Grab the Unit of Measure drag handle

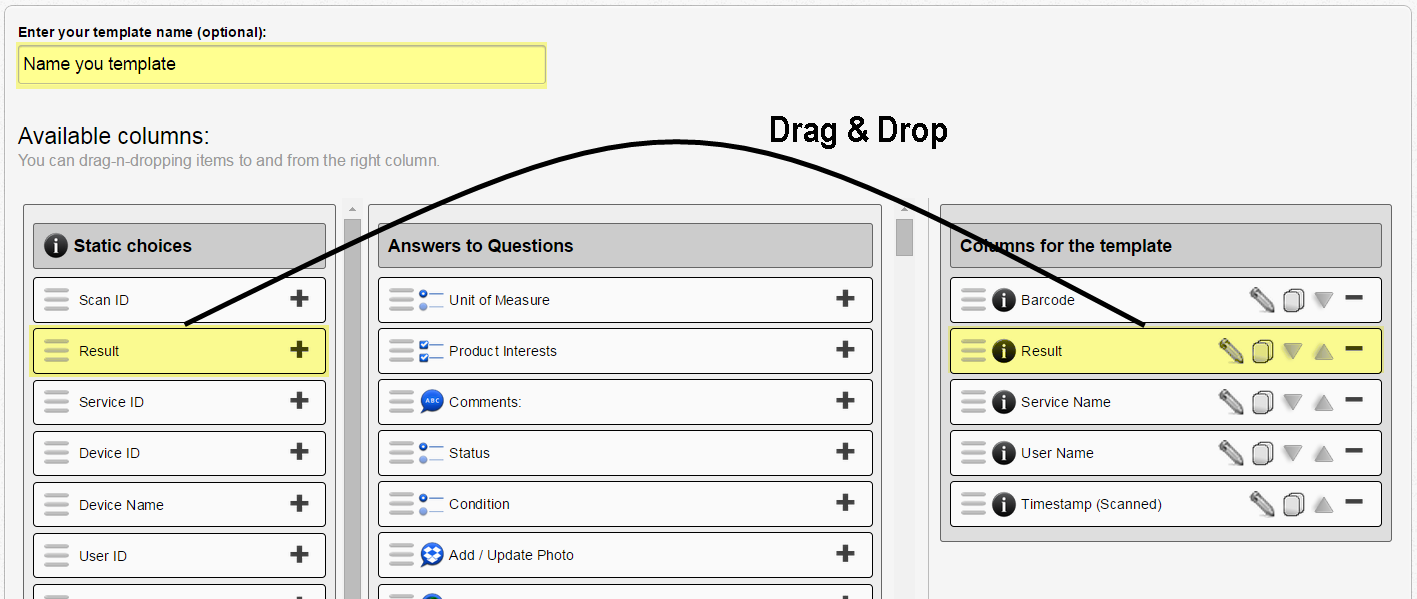coord(401,299)
